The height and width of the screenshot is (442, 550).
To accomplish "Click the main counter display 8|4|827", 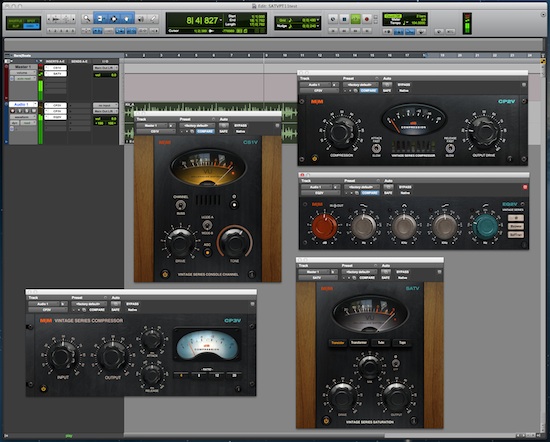I will (x=202, y=20).
